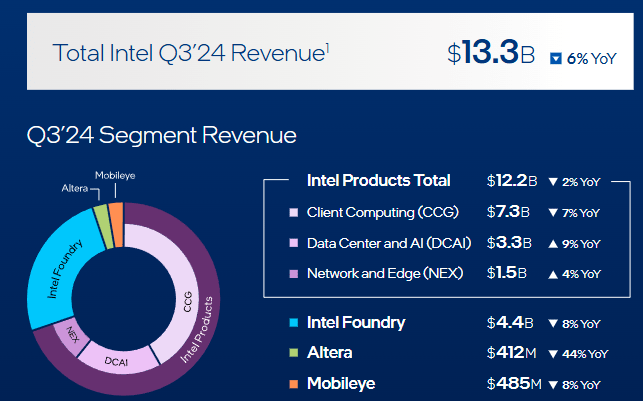Viewport: 643px width, 401px height.
Task: Click the down-arrow icon beside 6% YoY
Action: (557, 59)
